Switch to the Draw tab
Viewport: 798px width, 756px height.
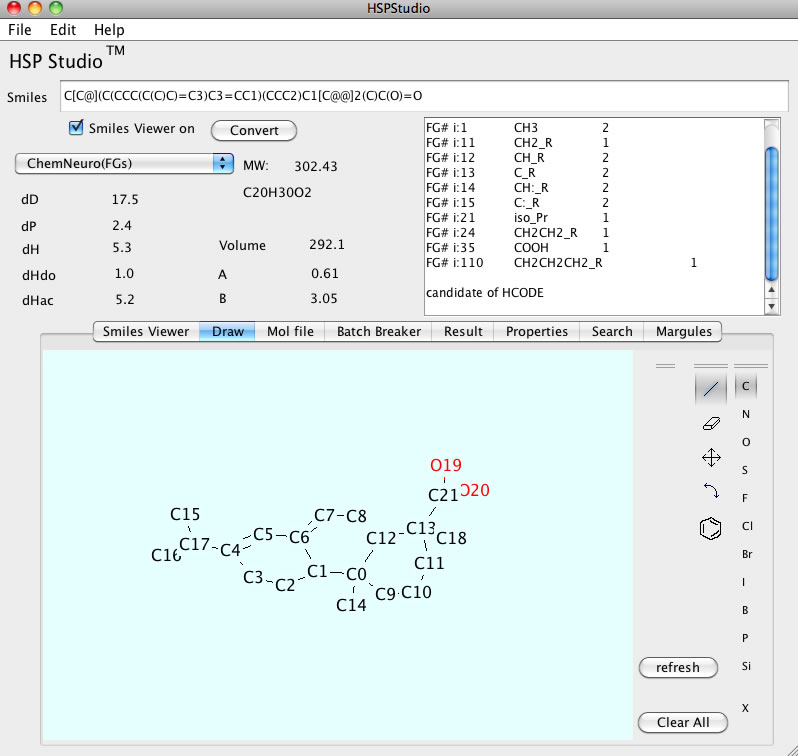tap(227, 331)
